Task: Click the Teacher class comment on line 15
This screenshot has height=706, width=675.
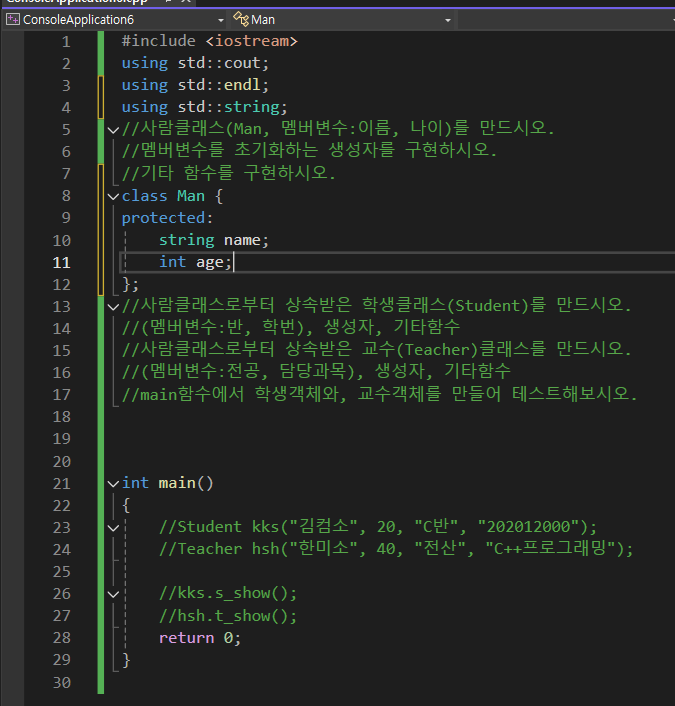Action: 377,349
